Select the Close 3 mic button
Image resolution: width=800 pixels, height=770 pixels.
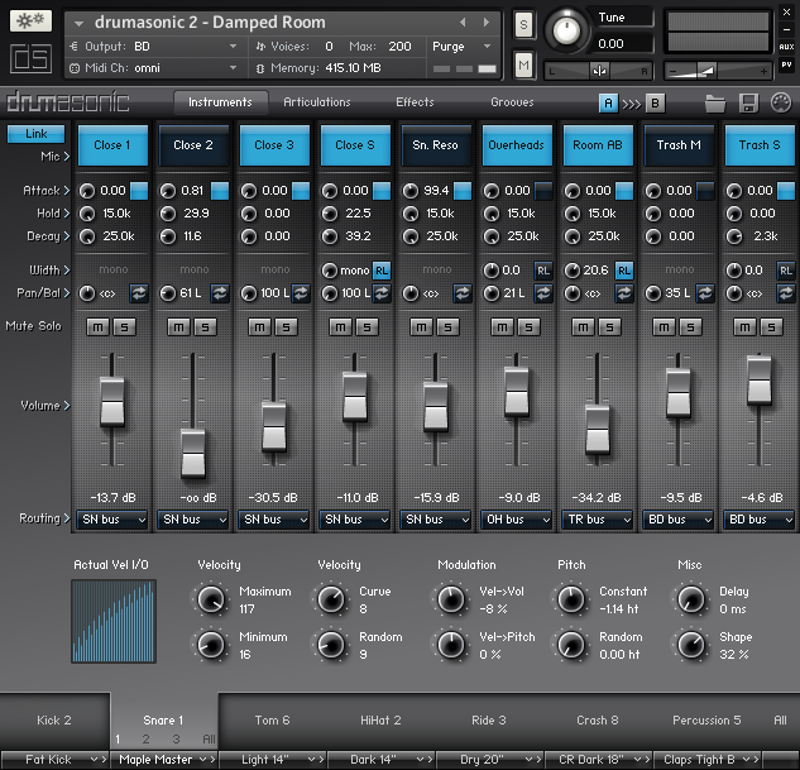pos(274,145)
